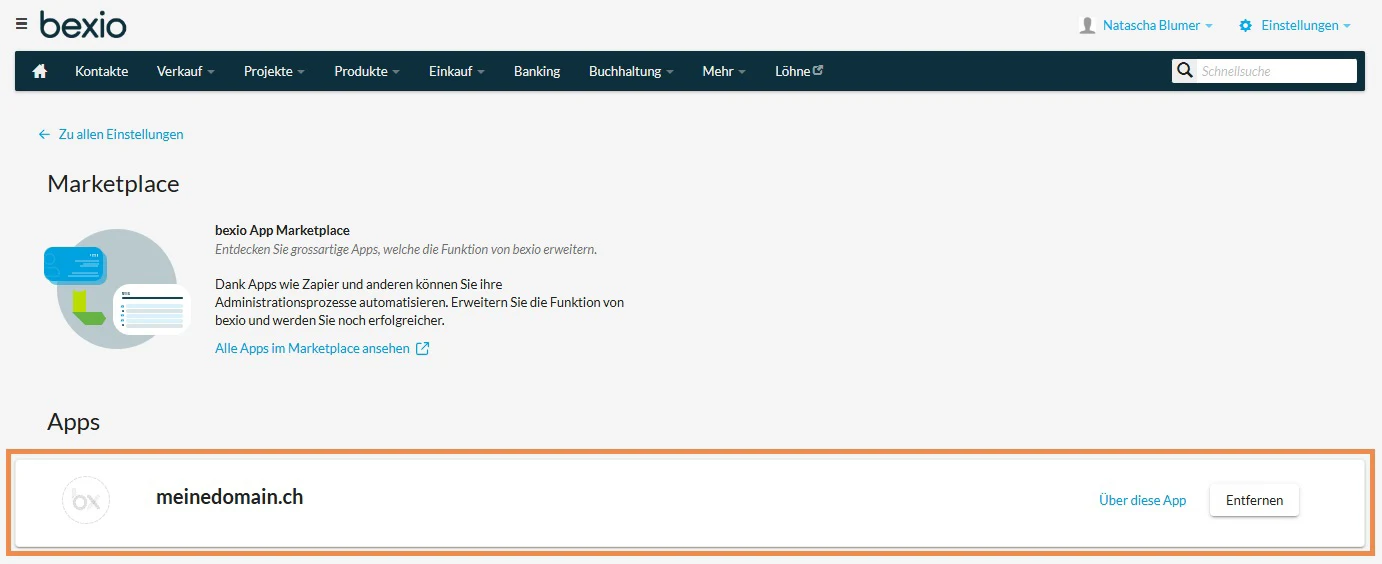1382x564 pixels.
Task: Click the user avatar icon for Natascha Blumer
Action: click(x=1087, y=25)
